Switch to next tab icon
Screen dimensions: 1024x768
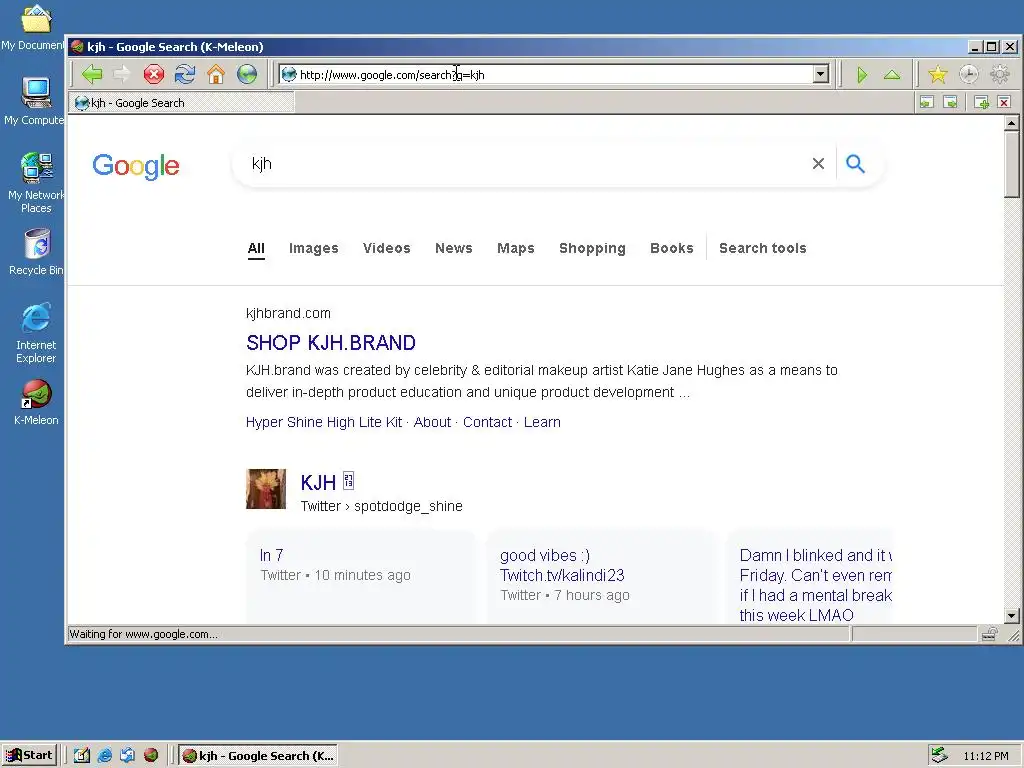pyautogui.click(x=950, y=103)
